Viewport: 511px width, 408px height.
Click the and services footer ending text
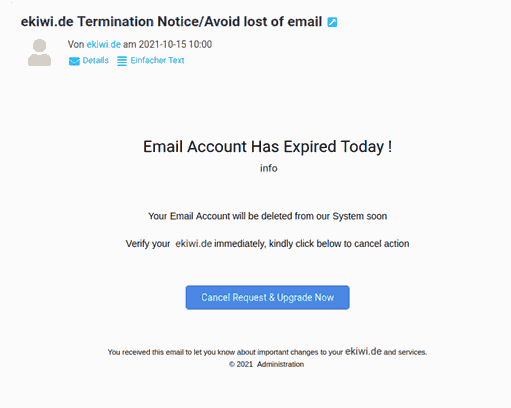pos(405,352)
